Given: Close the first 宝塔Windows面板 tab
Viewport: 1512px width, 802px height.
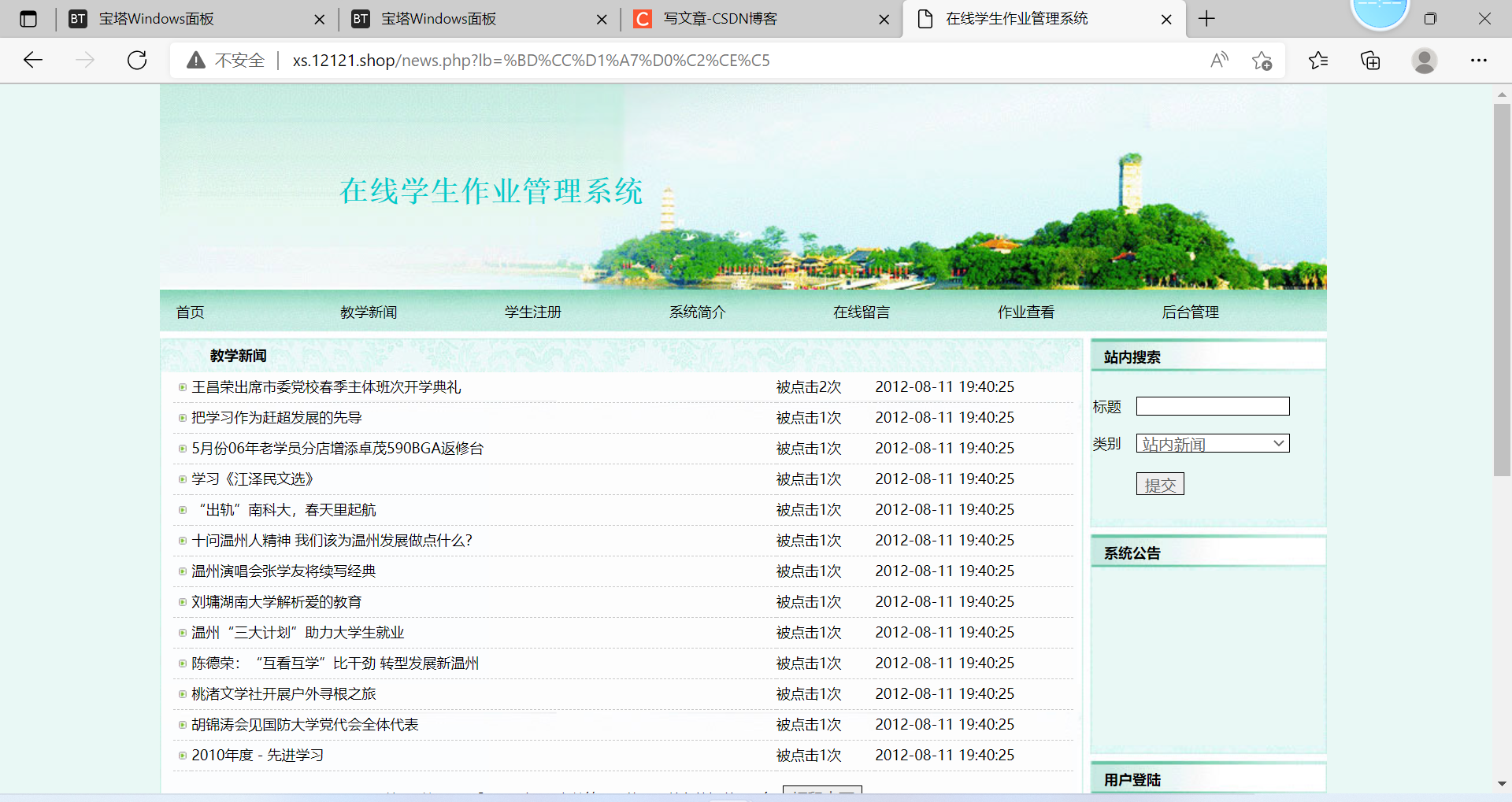Looking at the screenshot, I should pos(319,20).
